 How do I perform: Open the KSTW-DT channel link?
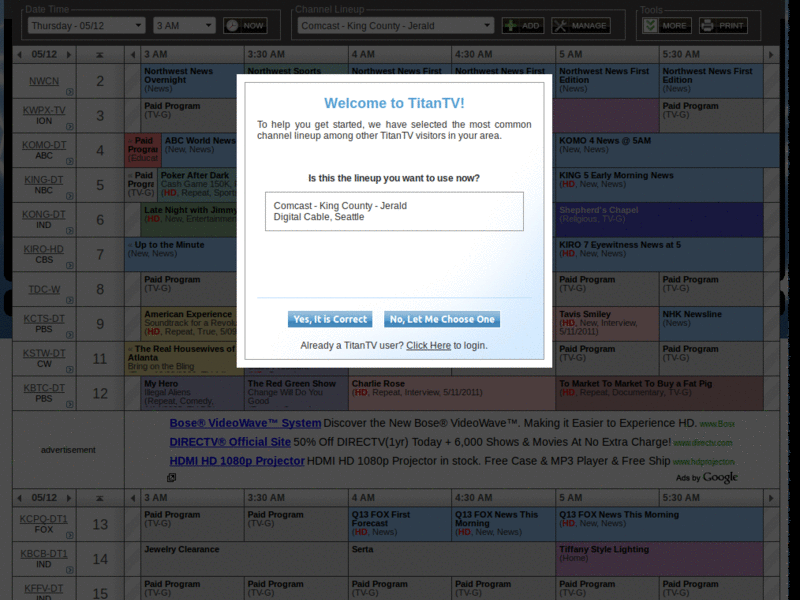click(44, 353)
